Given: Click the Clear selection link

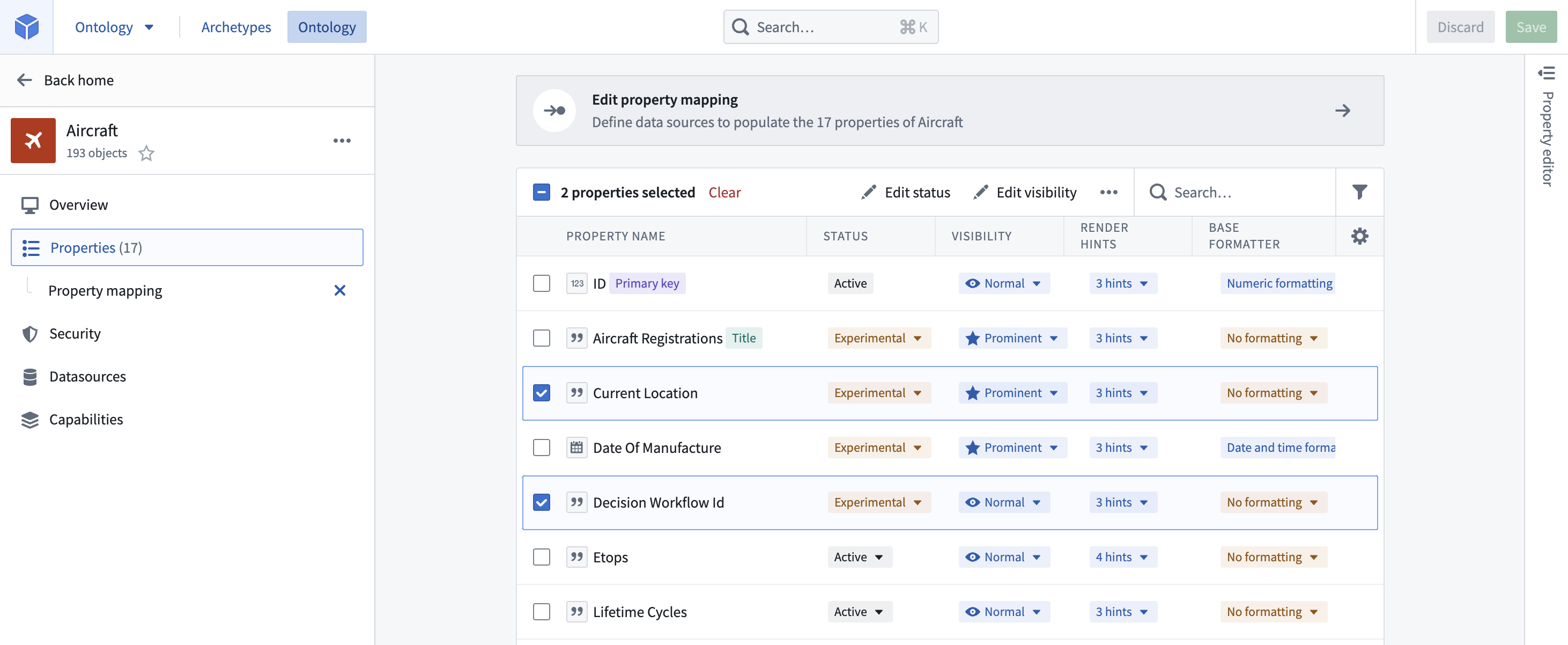Looking at the screenshot, I should (x=724, y=192).
